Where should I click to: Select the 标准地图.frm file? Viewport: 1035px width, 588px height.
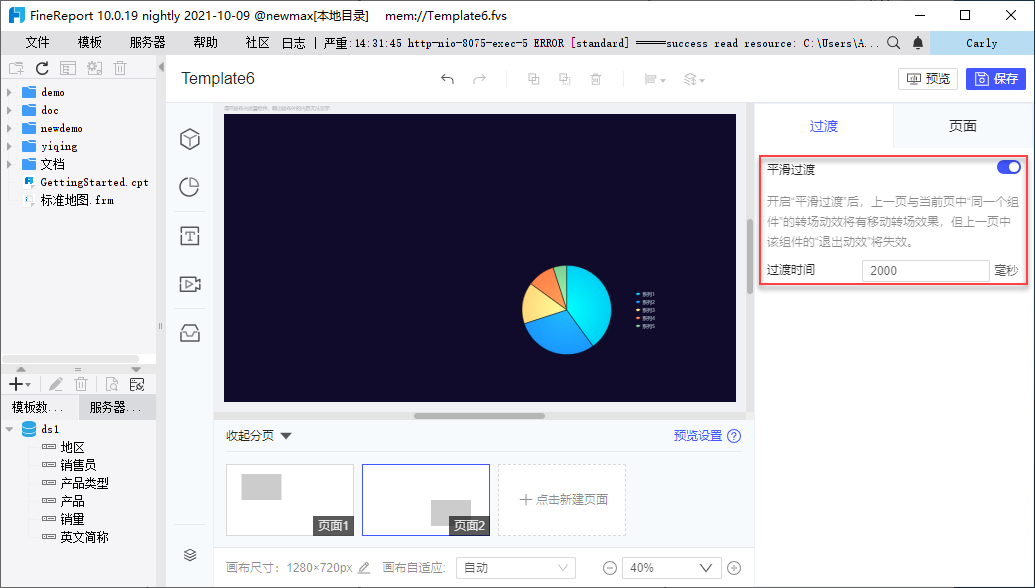(x=77, y=200)
